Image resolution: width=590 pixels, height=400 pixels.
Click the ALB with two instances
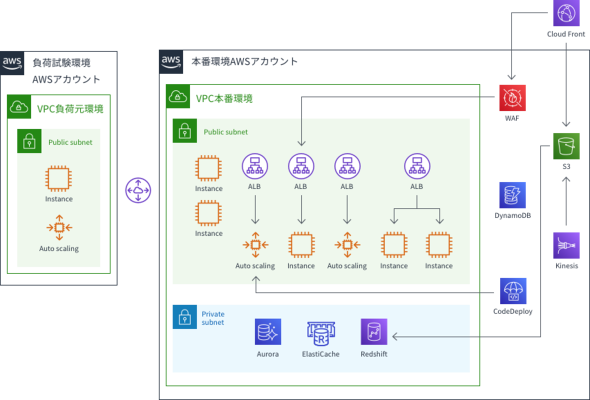(417, 166)
